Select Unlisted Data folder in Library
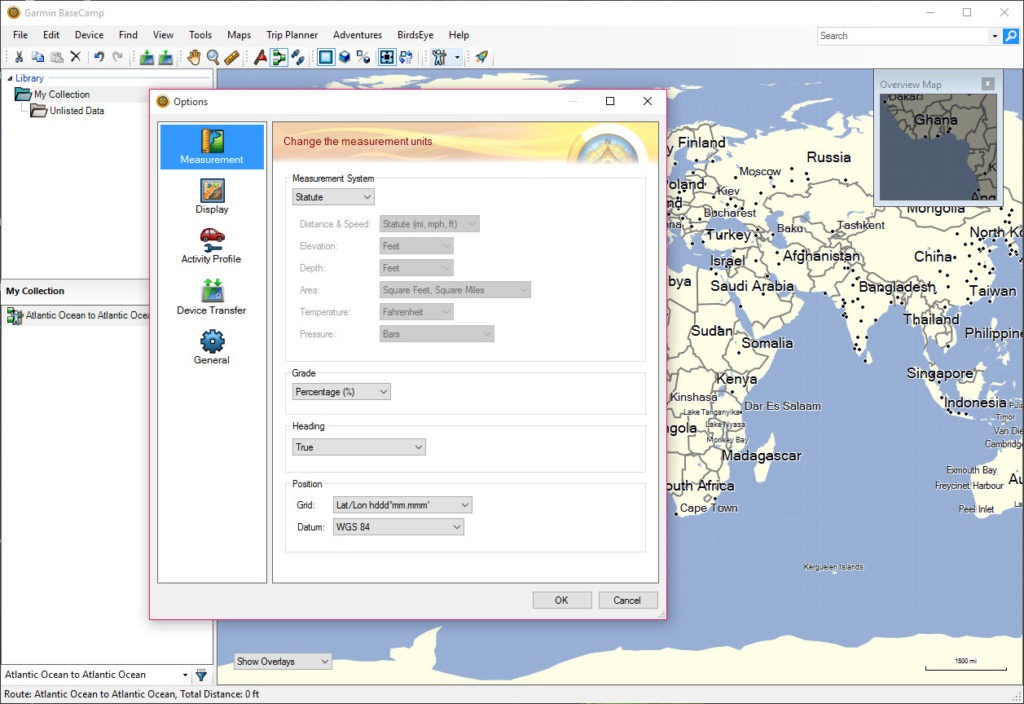This screenshot has height=704, width=1024. pos(76,111)
